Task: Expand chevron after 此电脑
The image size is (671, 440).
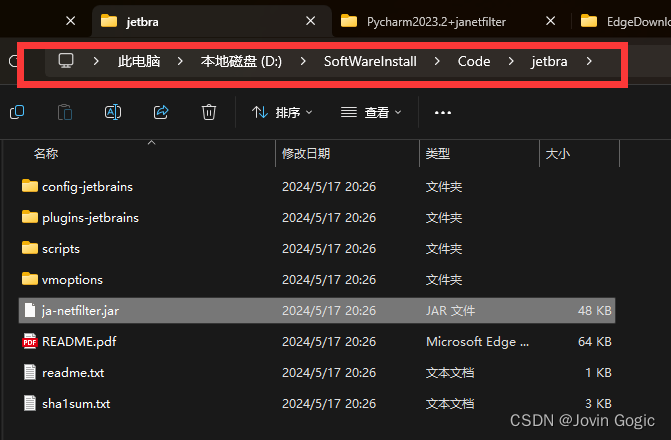Action: click(180, 61)
